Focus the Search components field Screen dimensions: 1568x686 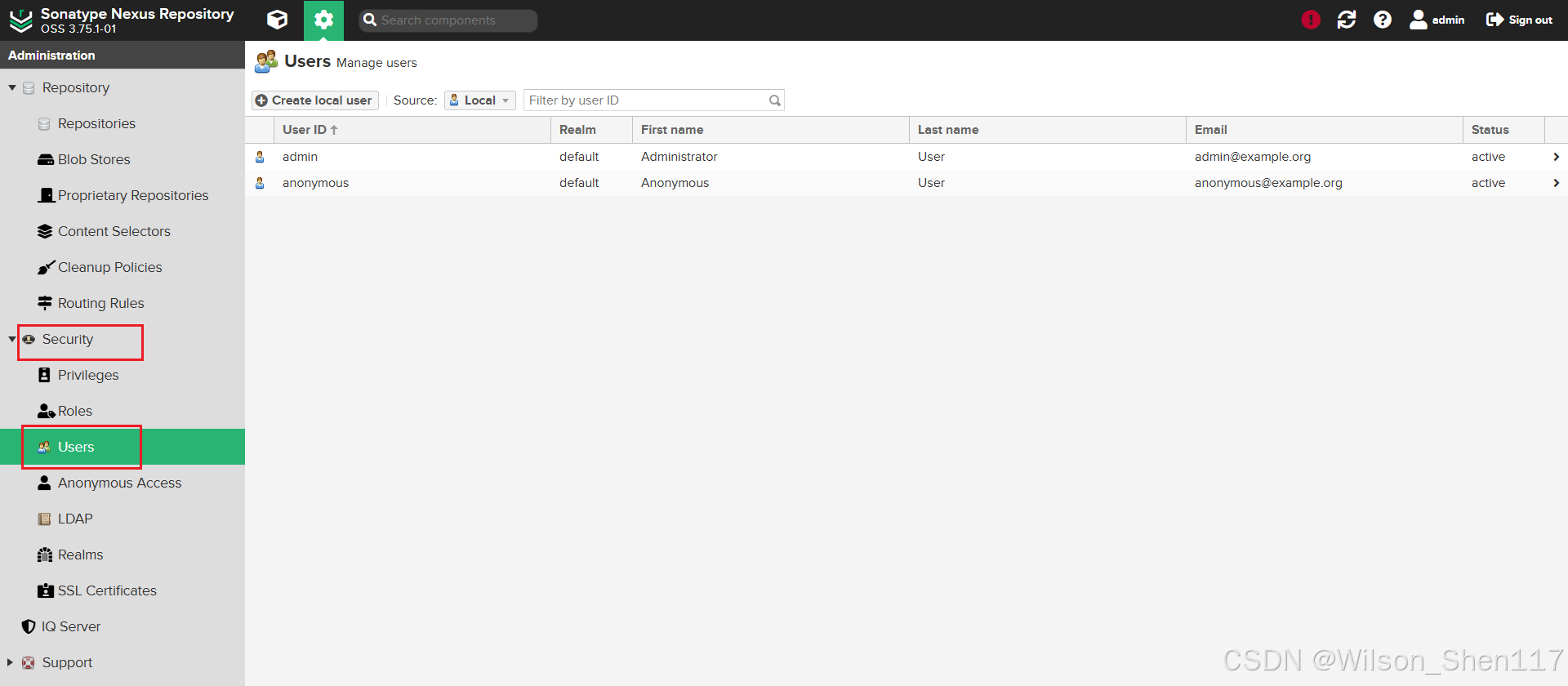pyautogui.click(x=448, y=20)
